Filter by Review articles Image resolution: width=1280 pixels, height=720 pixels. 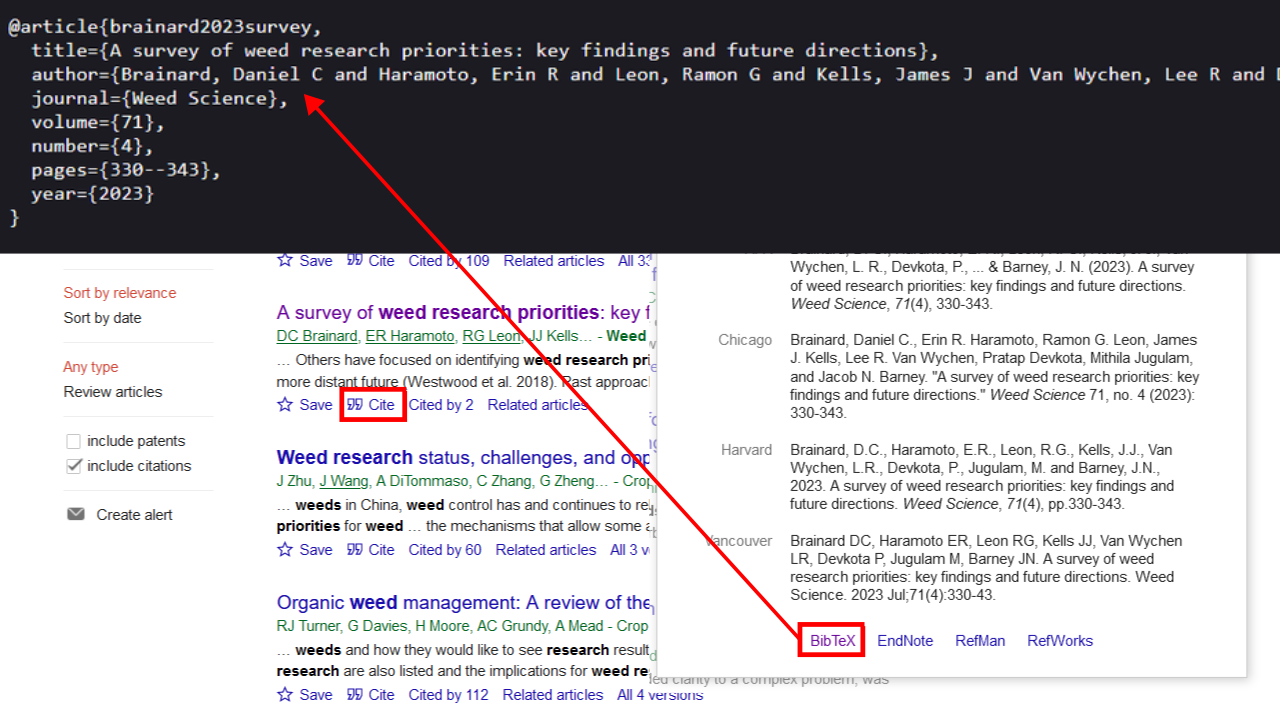click(x=112, y=392)
